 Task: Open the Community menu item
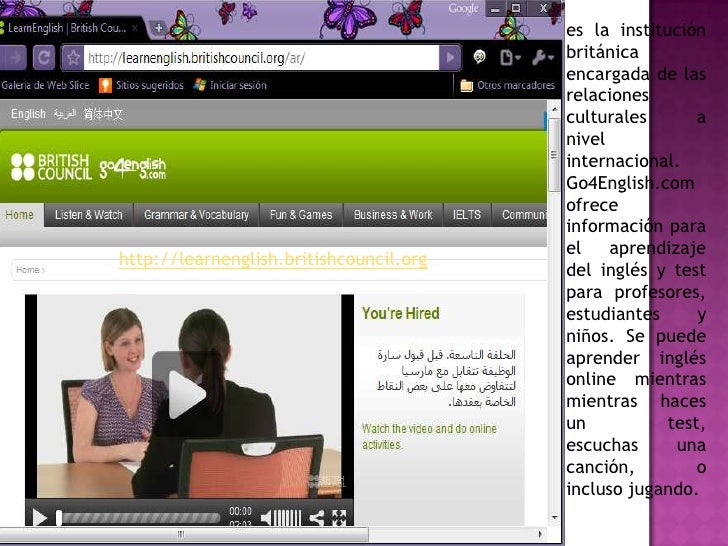(x=520, y=215)
